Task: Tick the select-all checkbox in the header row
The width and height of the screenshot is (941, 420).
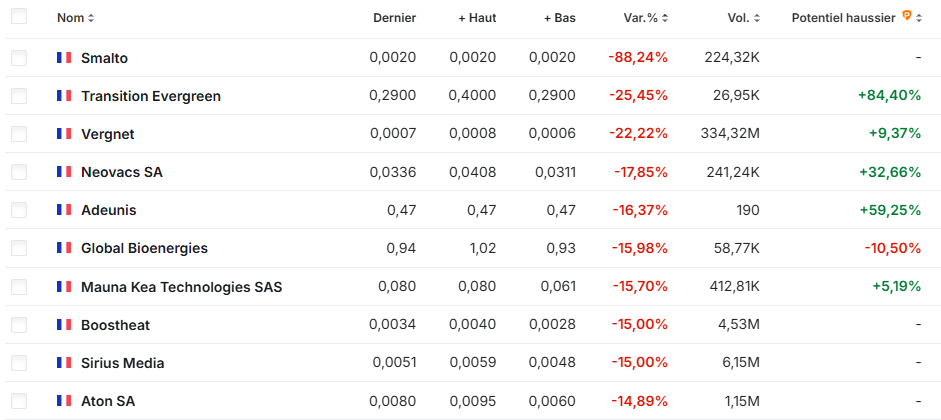Action: (x=19, y=18)
